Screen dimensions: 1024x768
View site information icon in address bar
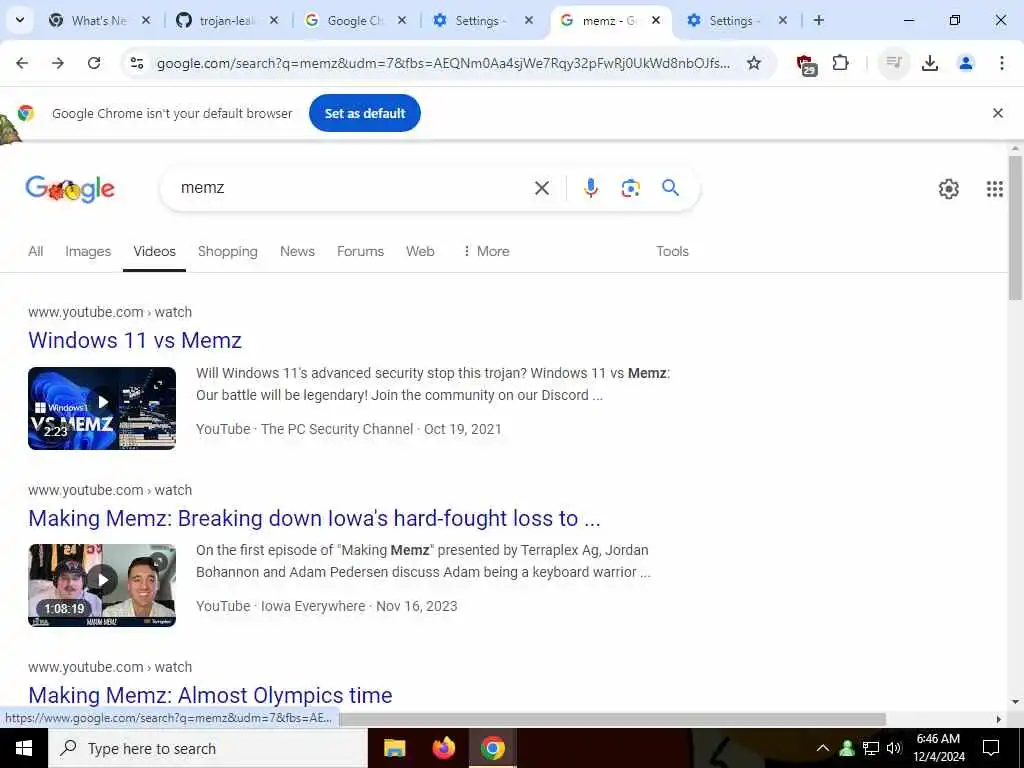(136, 63)
